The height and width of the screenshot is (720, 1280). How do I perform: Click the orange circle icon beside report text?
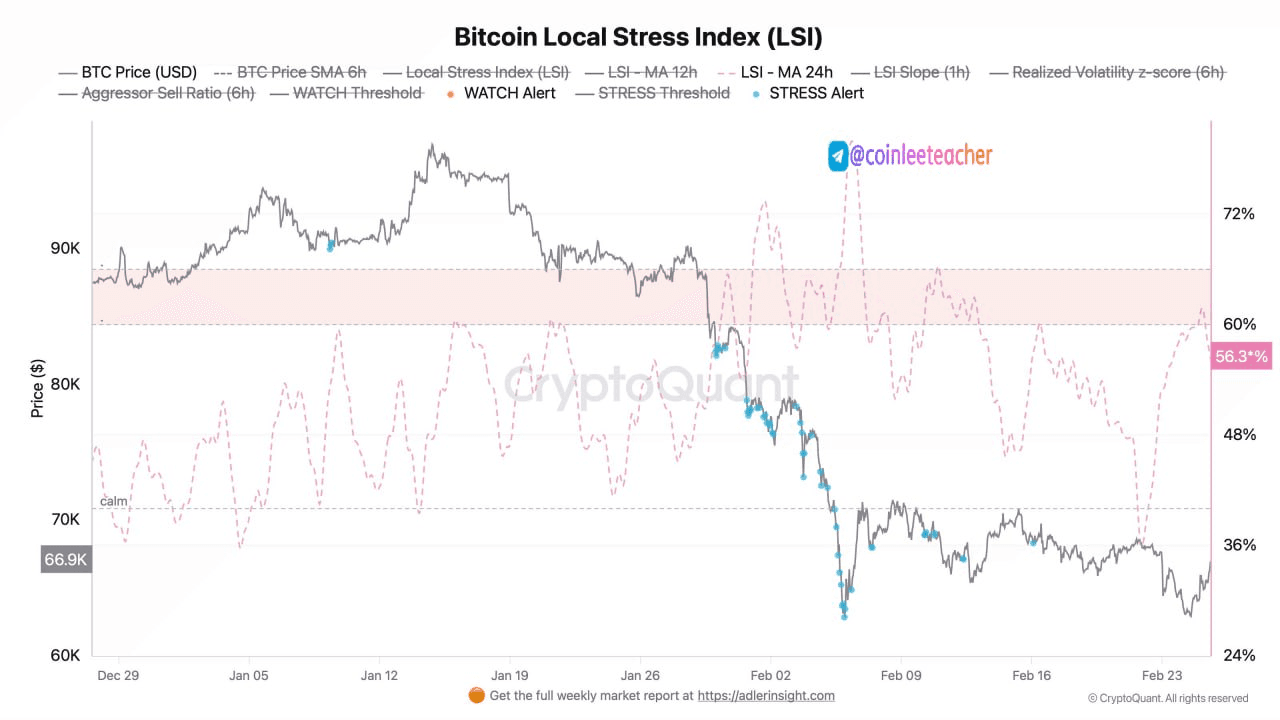[x=477, y=695]
